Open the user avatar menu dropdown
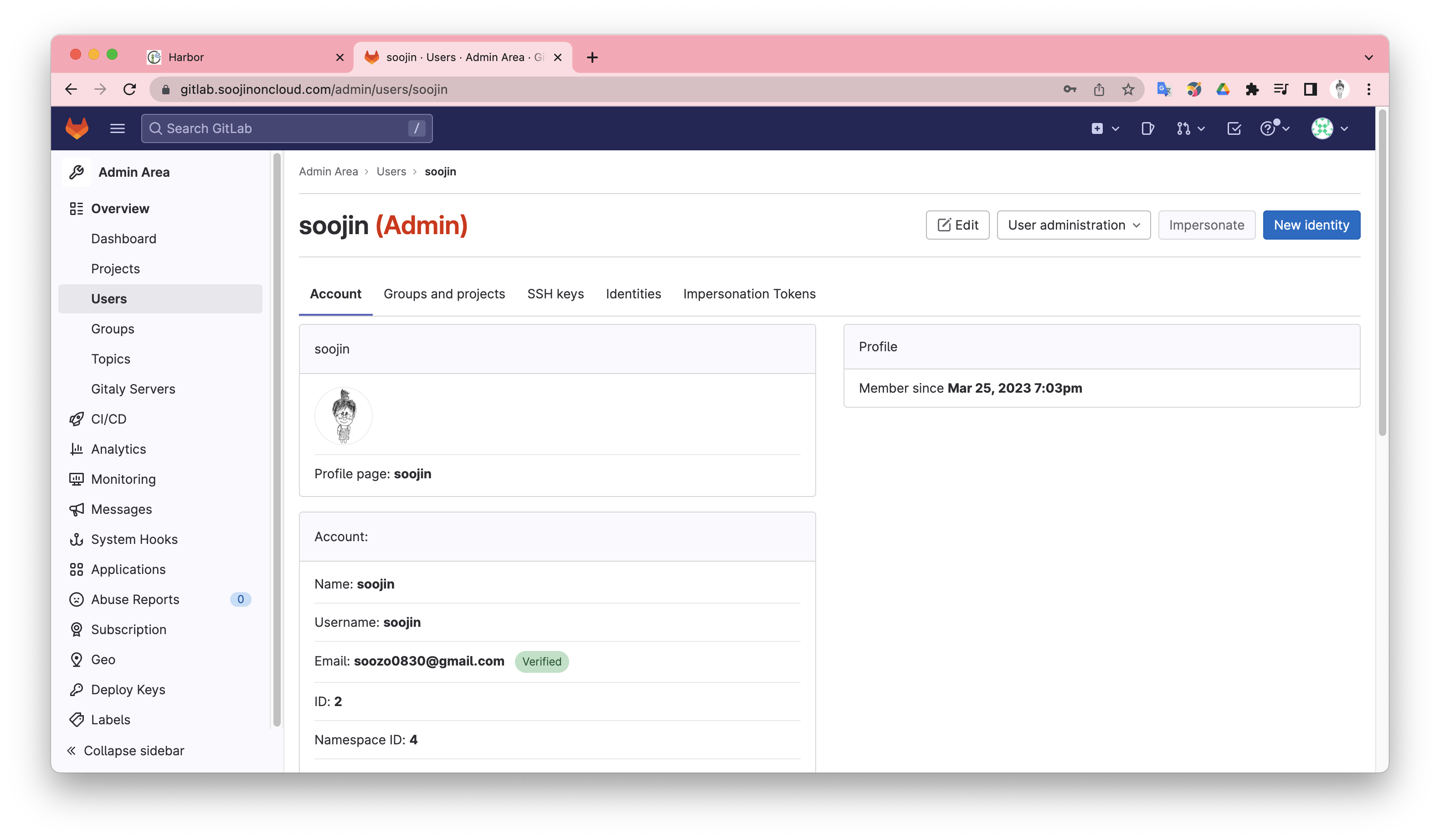 [x=1329, y=128]
